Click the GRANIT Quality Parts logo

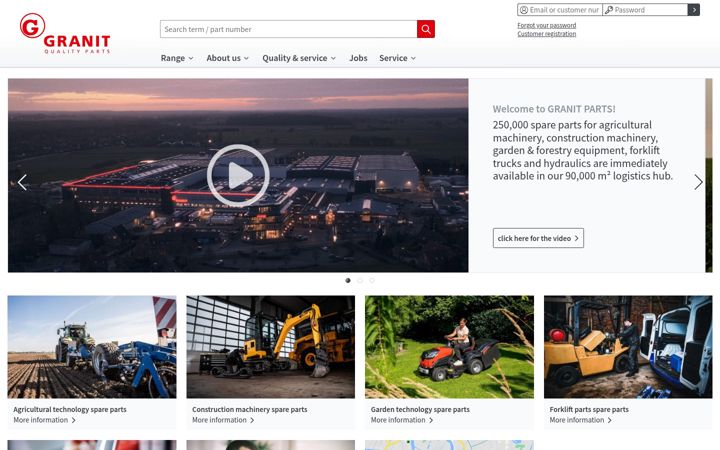click(65, 34)
